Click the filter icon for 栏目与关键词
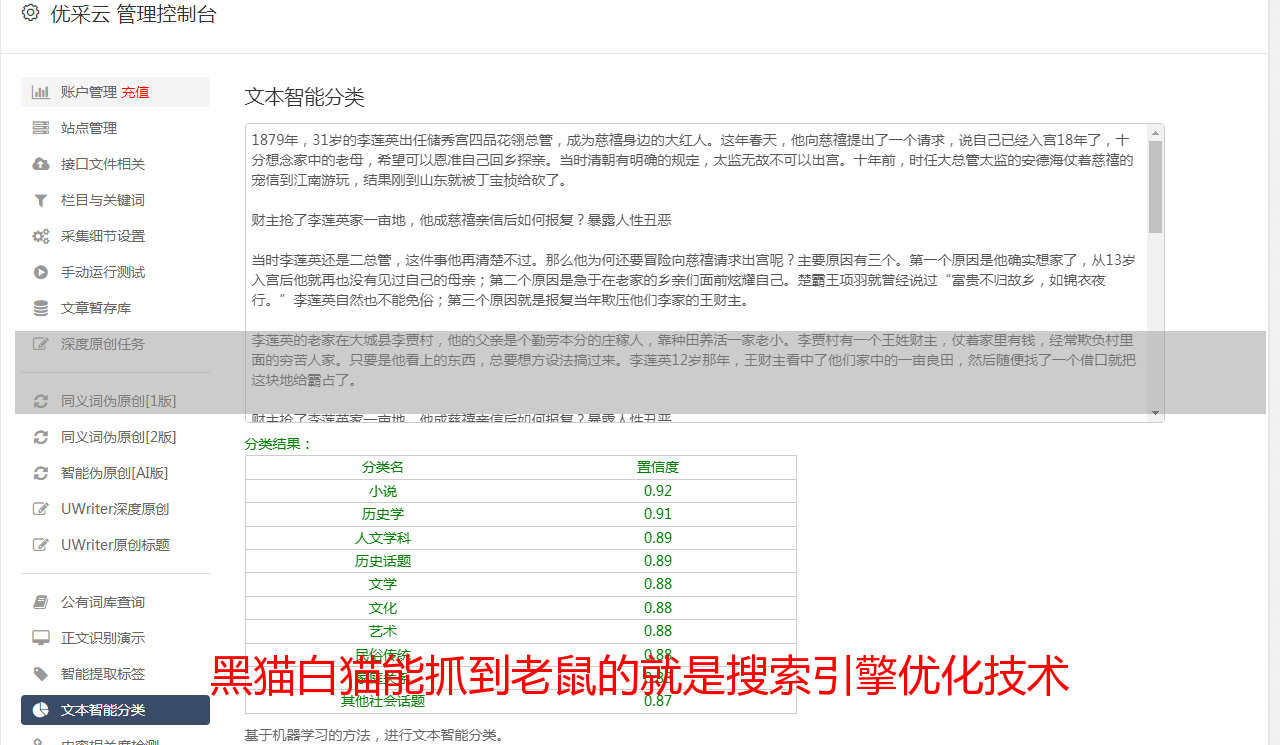 pyautogui.click(x=41, y=200)
